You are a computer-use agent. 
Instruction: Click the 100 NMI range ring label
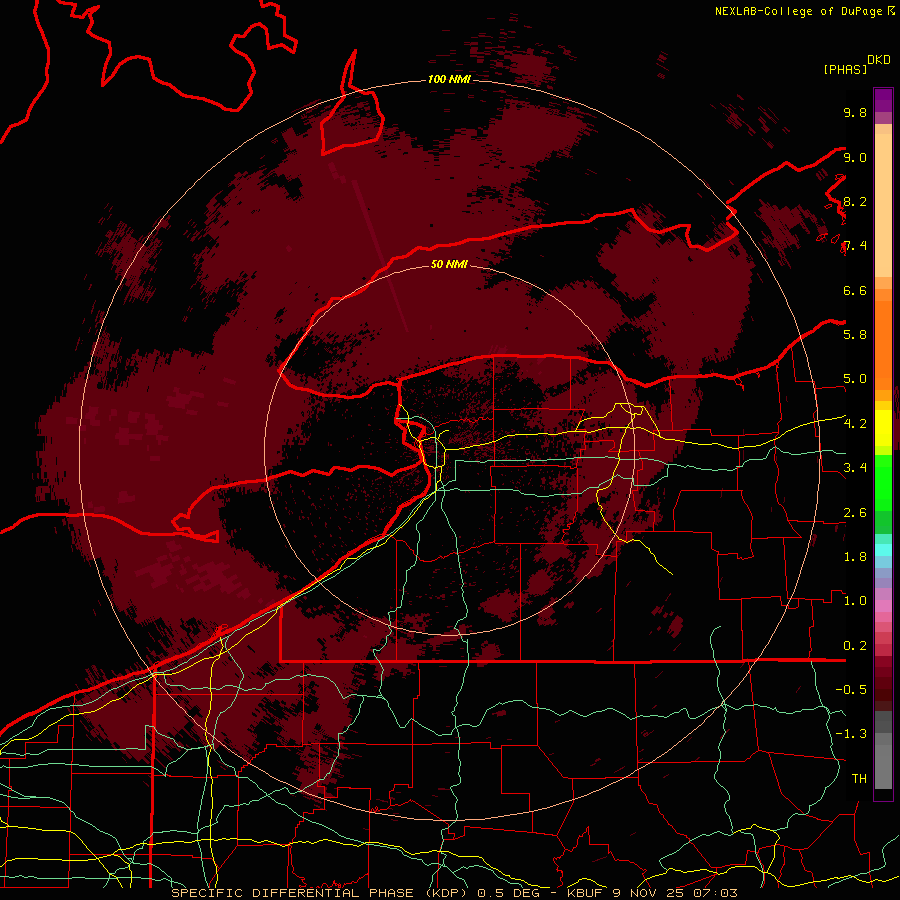click(x=449, y=79)
